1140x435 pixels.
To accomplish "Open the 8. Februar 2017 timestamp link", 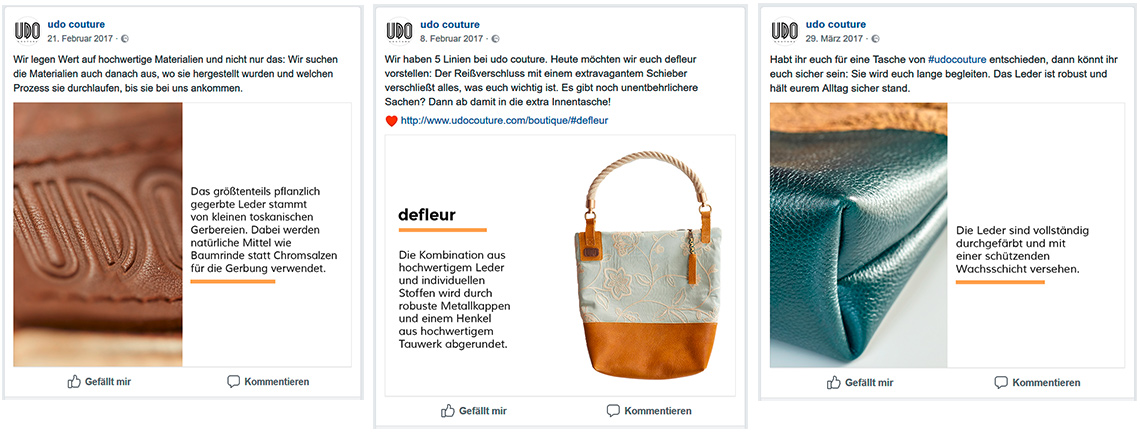I will click(451, 39).
